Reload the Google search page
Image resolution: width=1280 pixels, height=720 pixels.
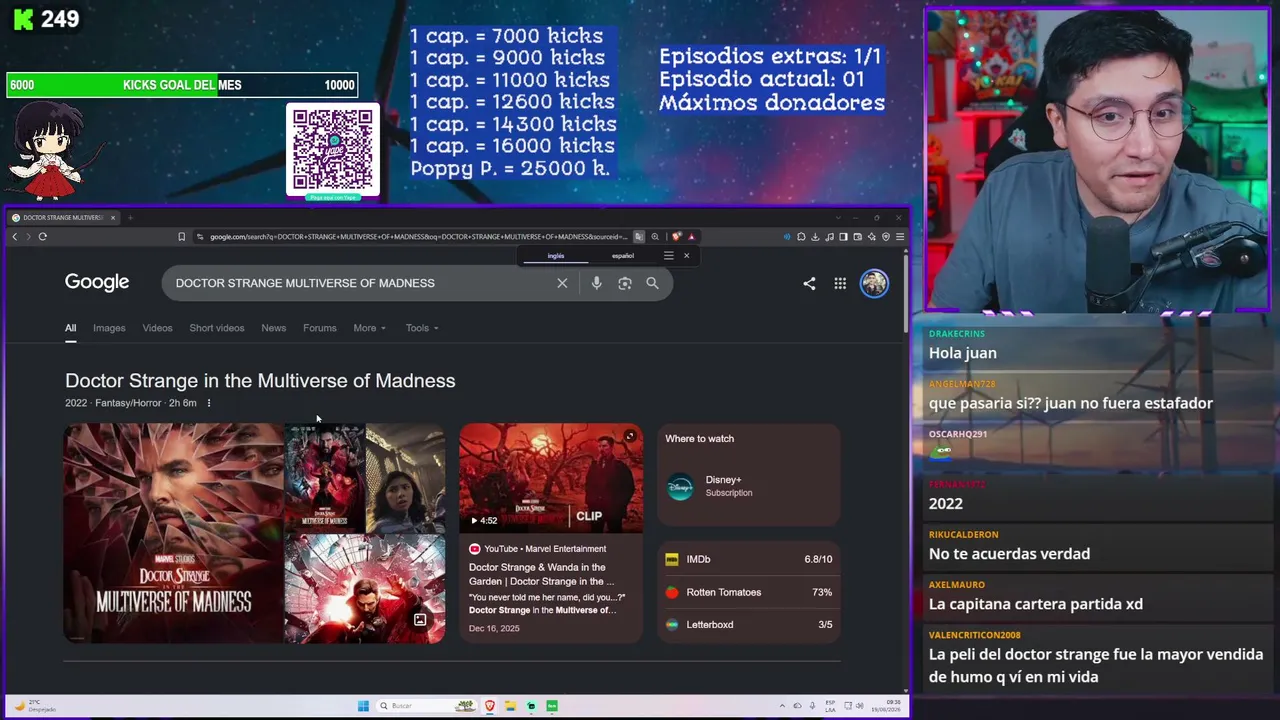tap(43, 237)
